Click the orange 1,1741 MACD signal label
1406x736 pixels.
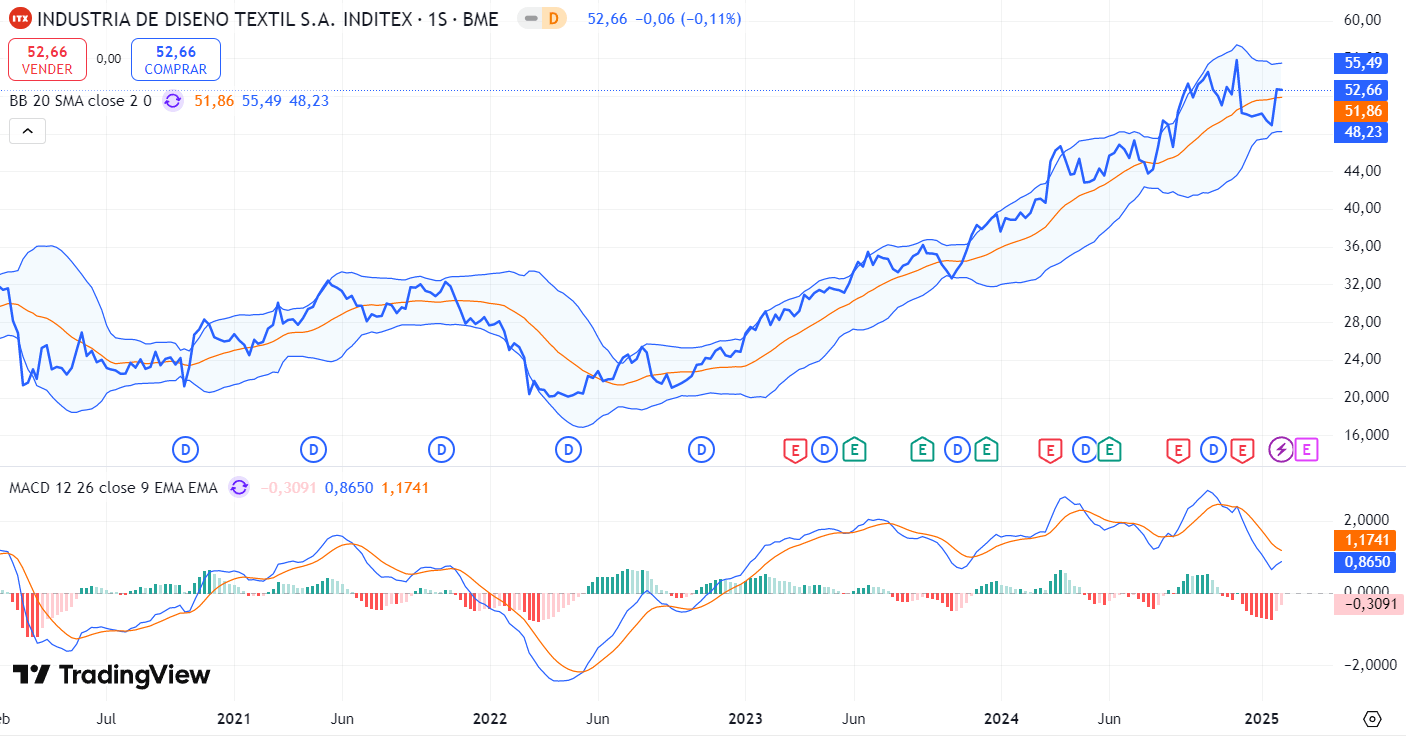click(1363, 540)
